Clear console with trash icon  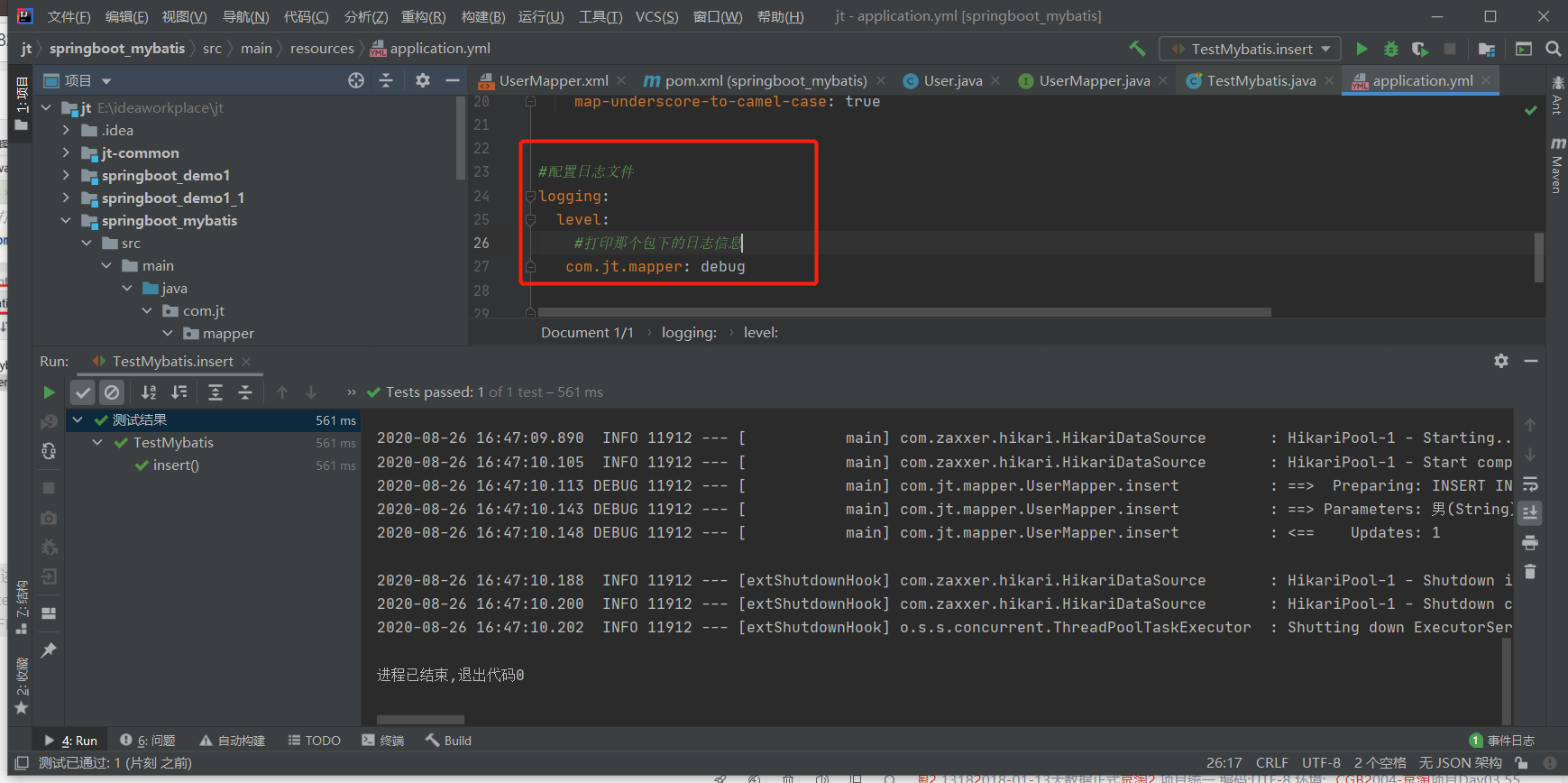coord(1530,572)
